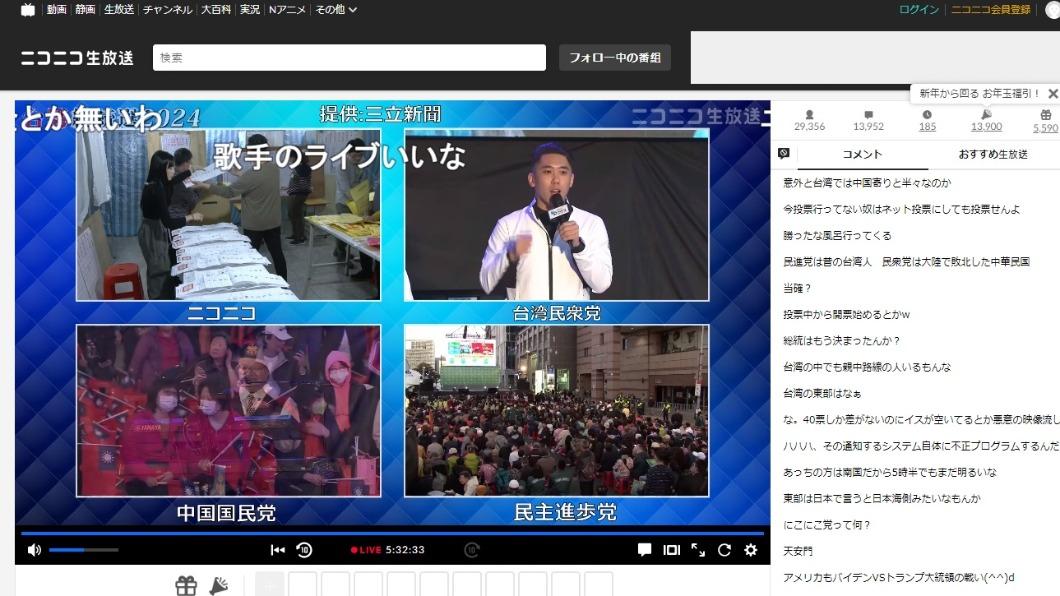
Task: Click the 新年から回る お年玉福引 notice
Action: coord(979,93)
